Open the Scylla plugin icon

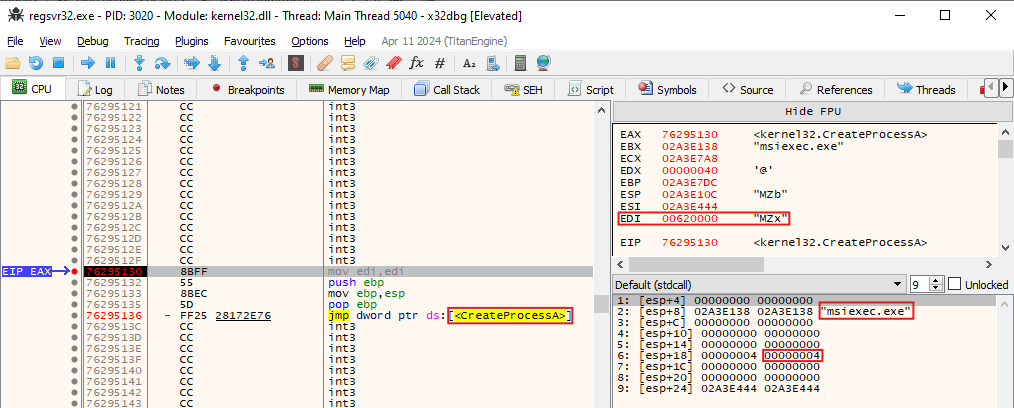pos(296,63)
